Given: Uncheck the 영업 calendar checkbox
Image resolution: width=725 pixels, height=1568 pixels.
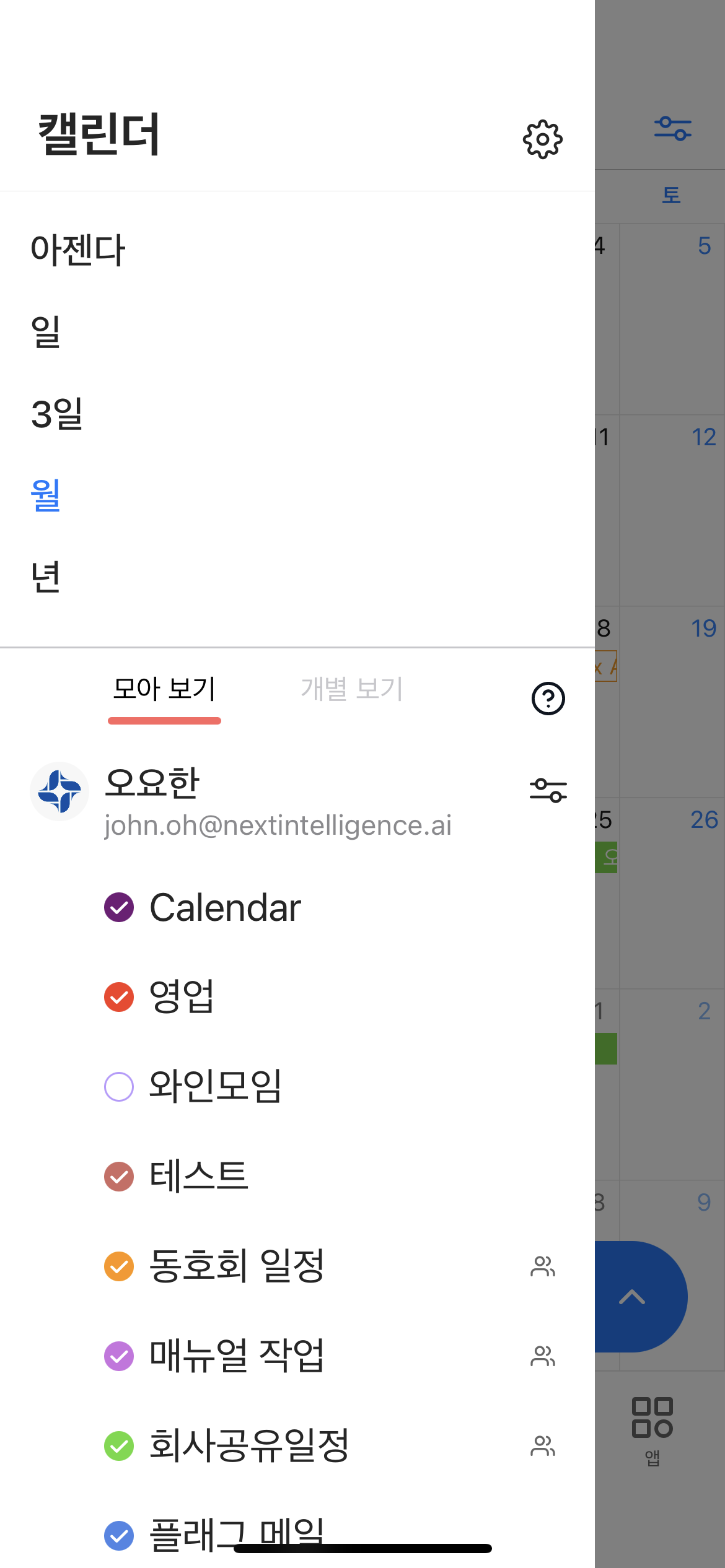Looking at the screenshot, I should (x=119, y=997).
